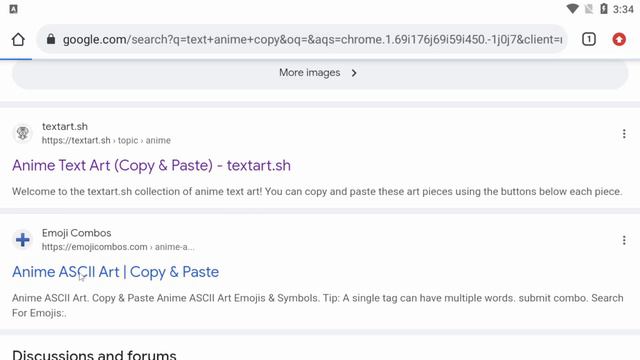Open Anime ASCII Art | Copy & Paste link

pos(116,272)
